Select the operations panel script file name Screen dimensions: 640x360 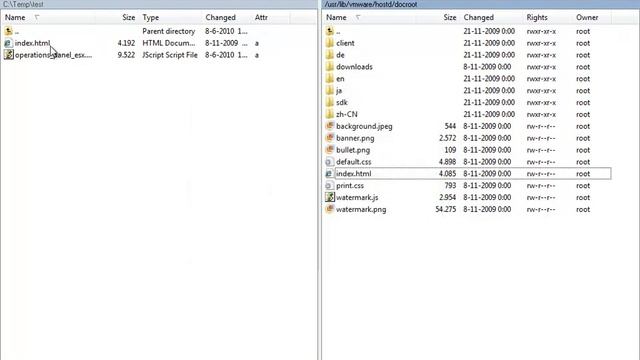tap(53, 55)
